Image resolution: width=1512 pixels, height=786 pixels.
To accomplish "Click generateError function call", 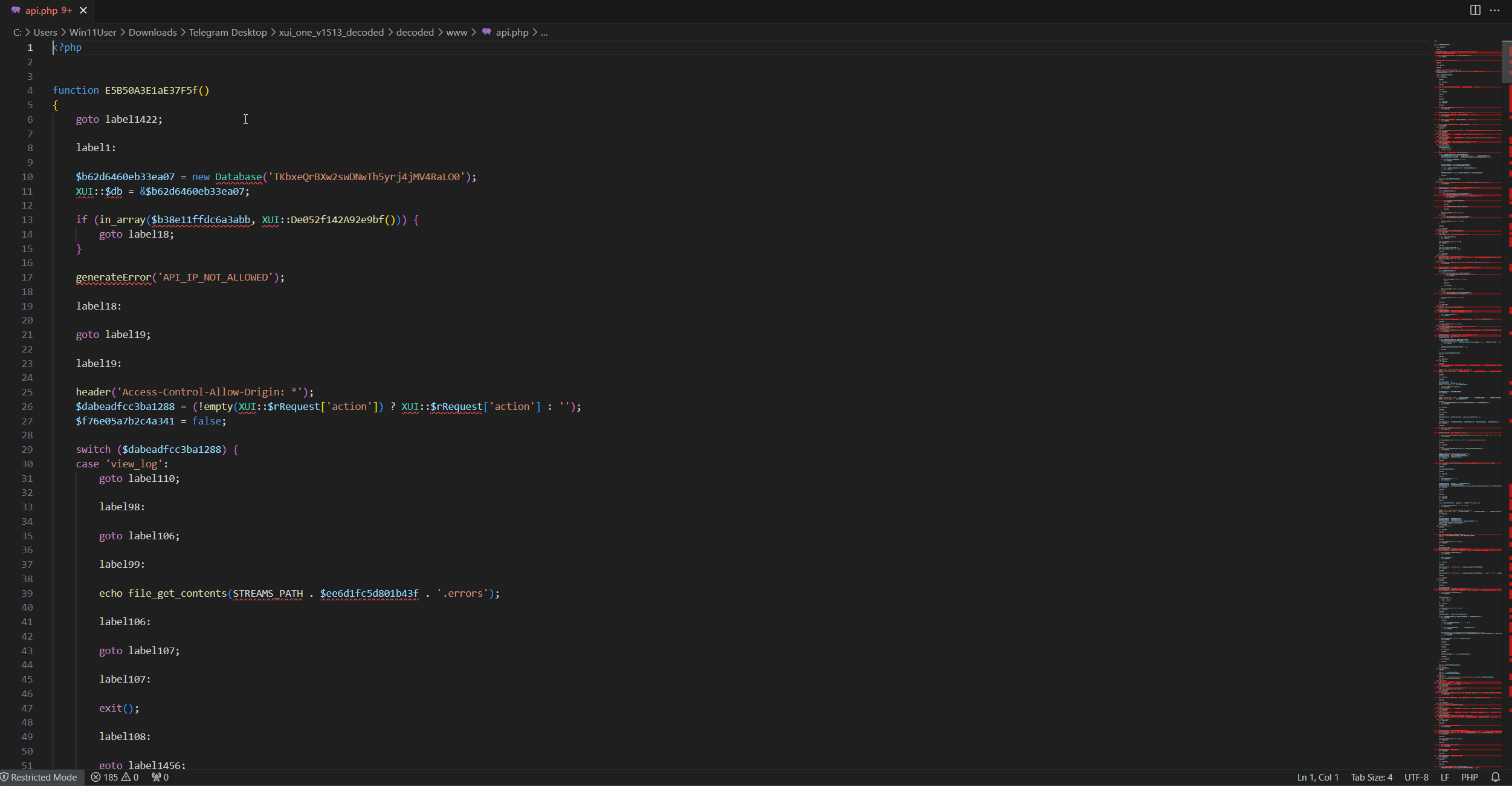I will (x=114, y=277).
